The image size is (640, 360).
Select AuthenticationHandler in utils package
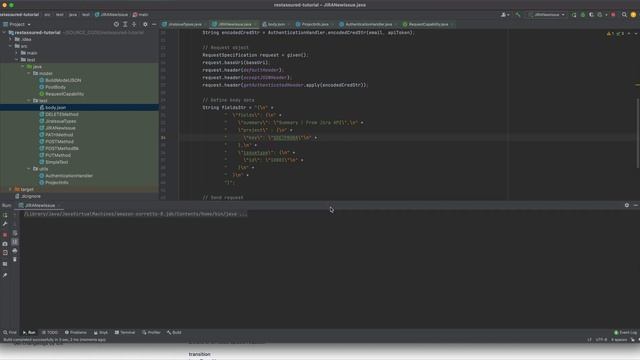pyautogui.click(x=69, y=176)
